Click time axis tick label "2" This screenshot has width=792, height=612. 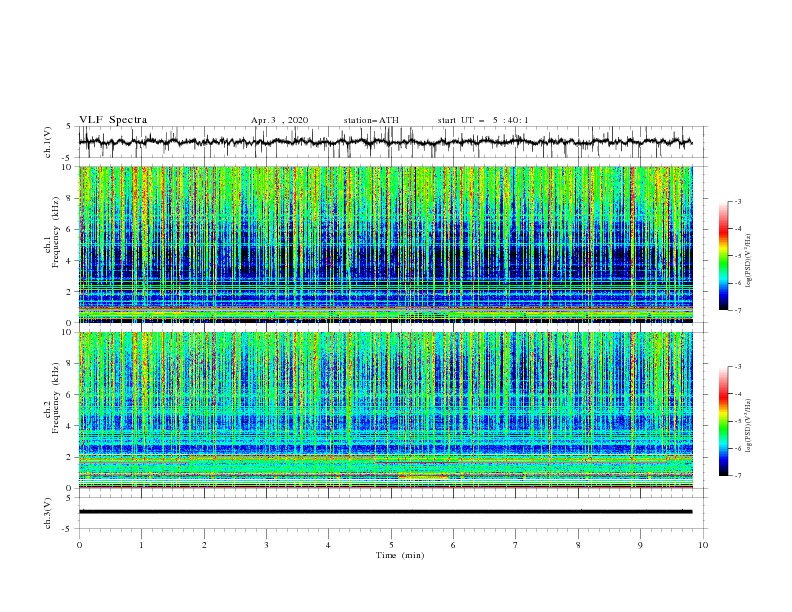(x=204, y=545)
